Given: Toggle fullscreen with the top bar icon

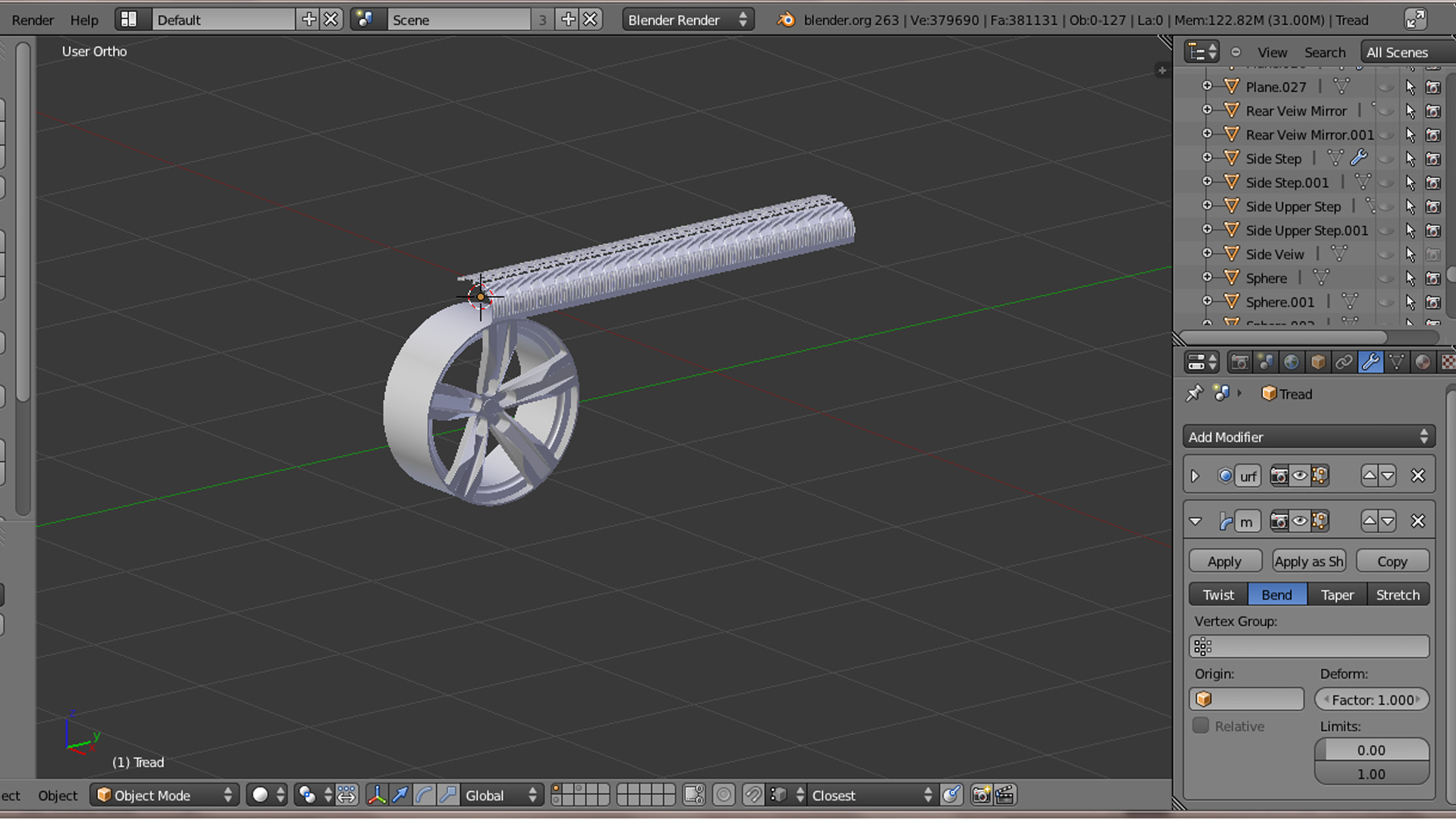Looking at the screenshot, I should coord(1415,20).
